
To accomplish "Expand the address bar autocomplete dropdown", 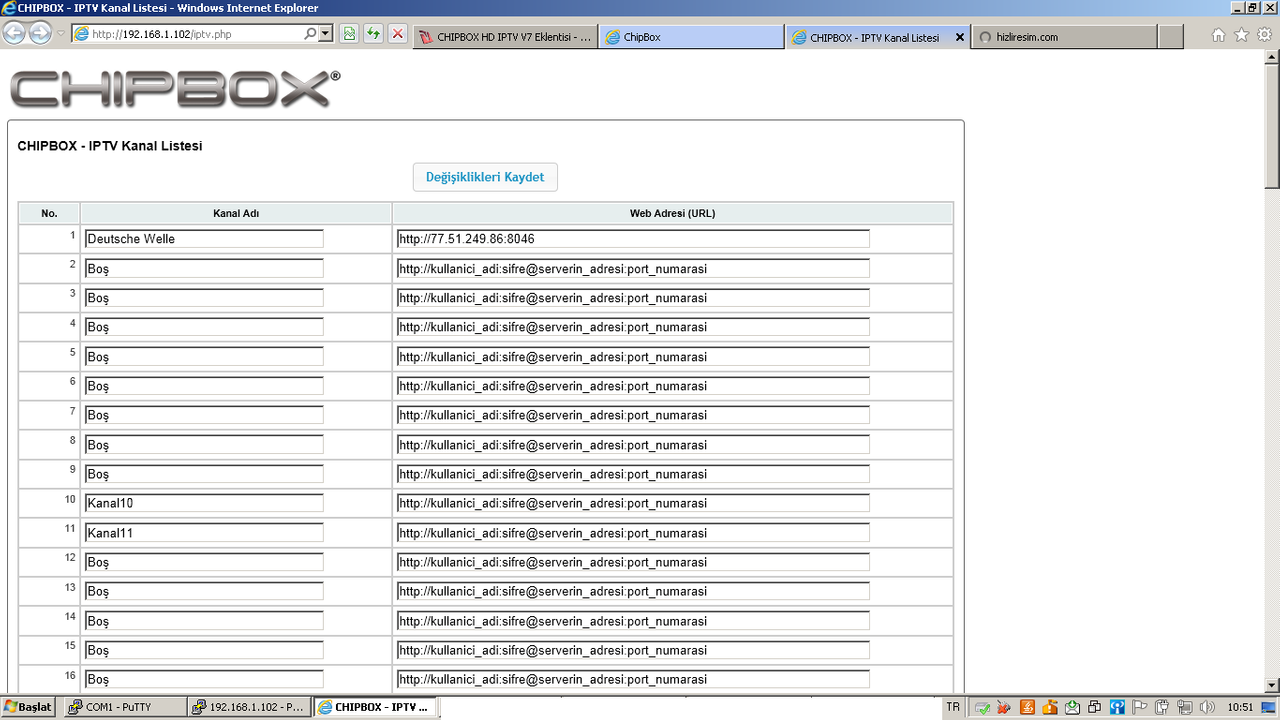I will point(326,34).
